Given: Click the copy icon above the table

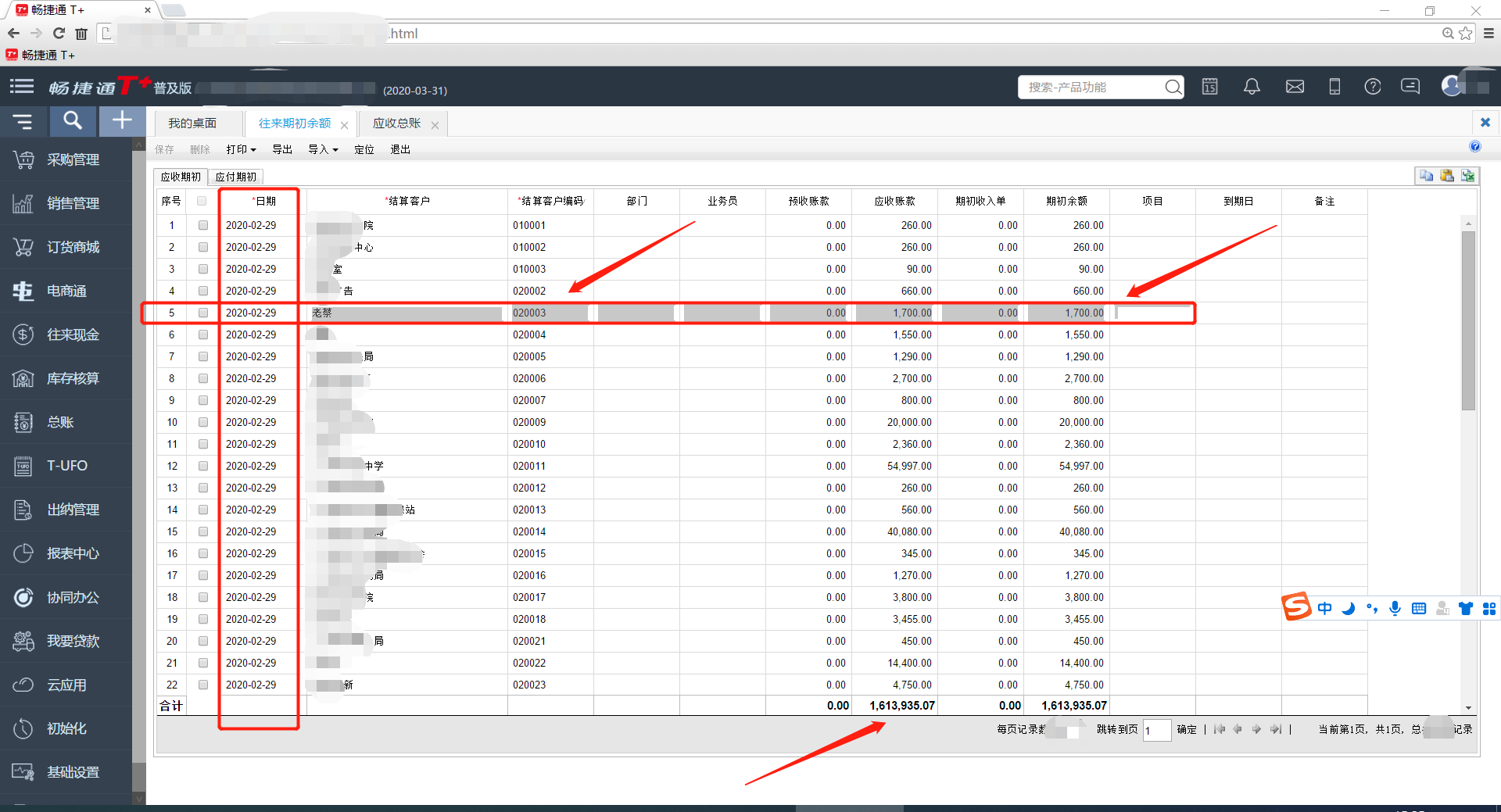Looking at the screenshot, I should click(1427, 176).
